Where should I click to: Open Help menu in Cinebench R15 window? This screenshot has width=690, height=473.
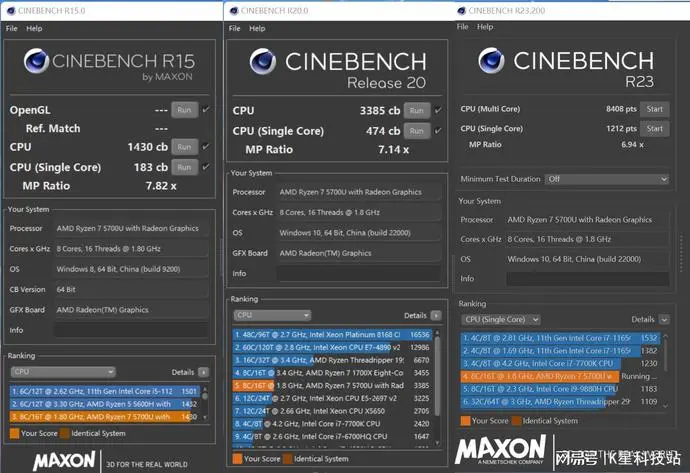tap(34, 29)
